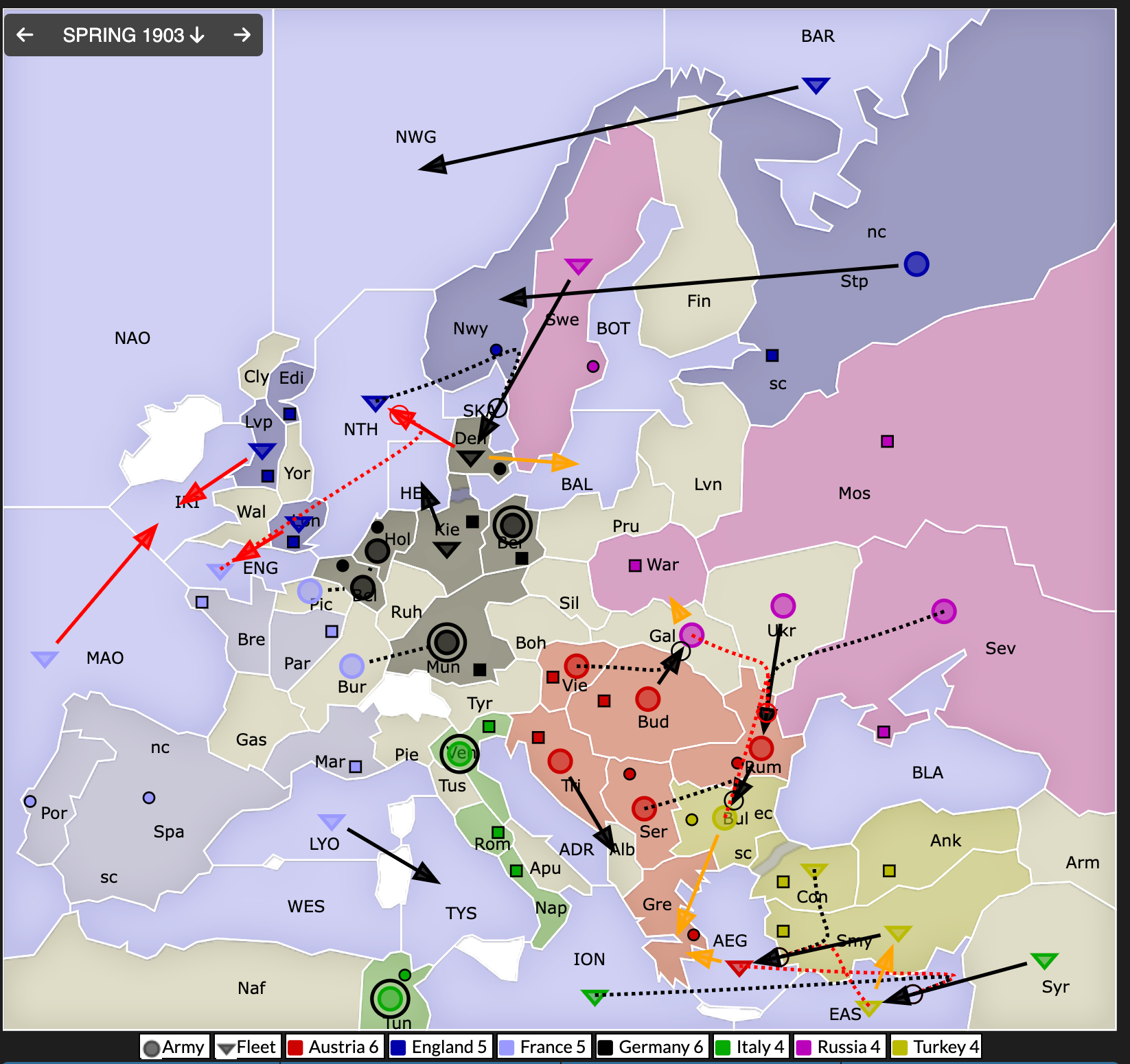Open the SPRING 1903 phase dropdown
Screen dimensions: 1130x1064
point(133,35)
